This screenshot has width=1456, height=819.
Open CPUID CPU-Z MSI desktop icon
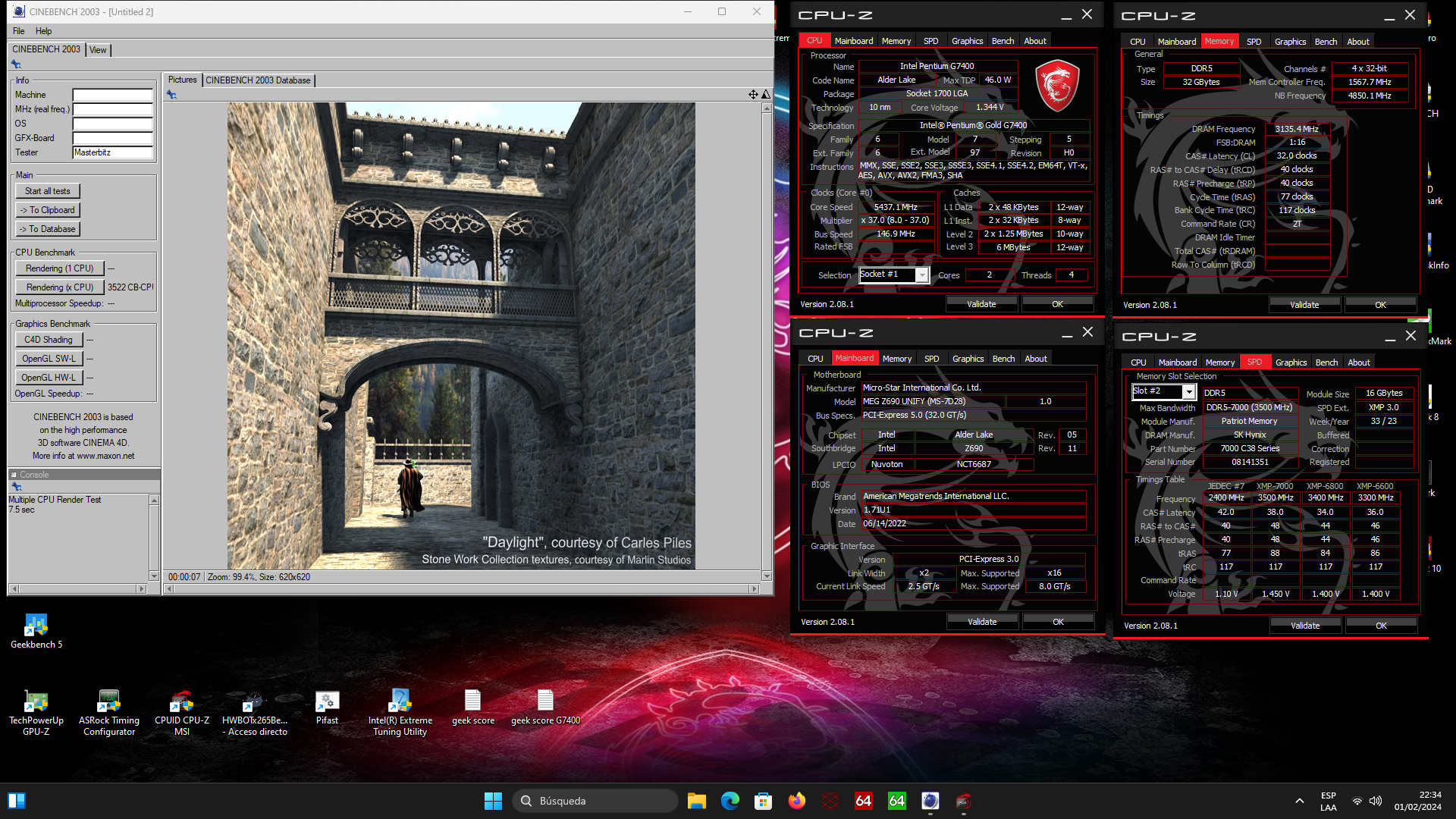[182, 713]
